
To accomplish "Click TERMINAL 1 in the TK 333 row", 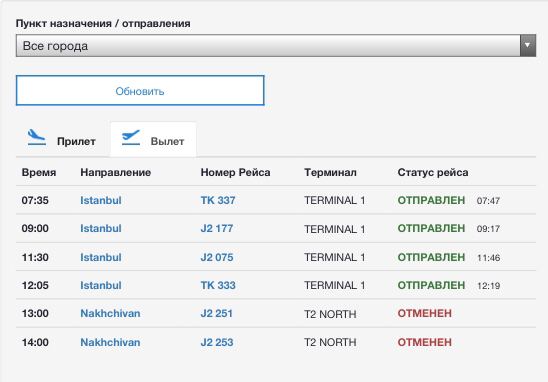I will coord(334,286).
